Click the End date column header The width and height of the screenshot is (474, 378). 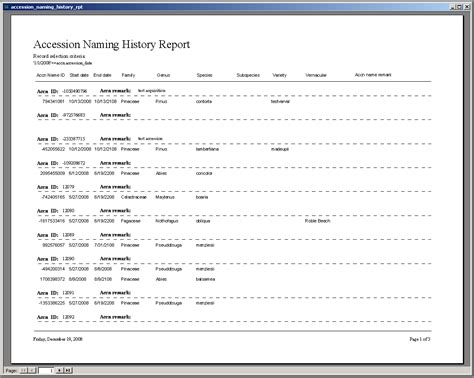click(x=102, y=75)
